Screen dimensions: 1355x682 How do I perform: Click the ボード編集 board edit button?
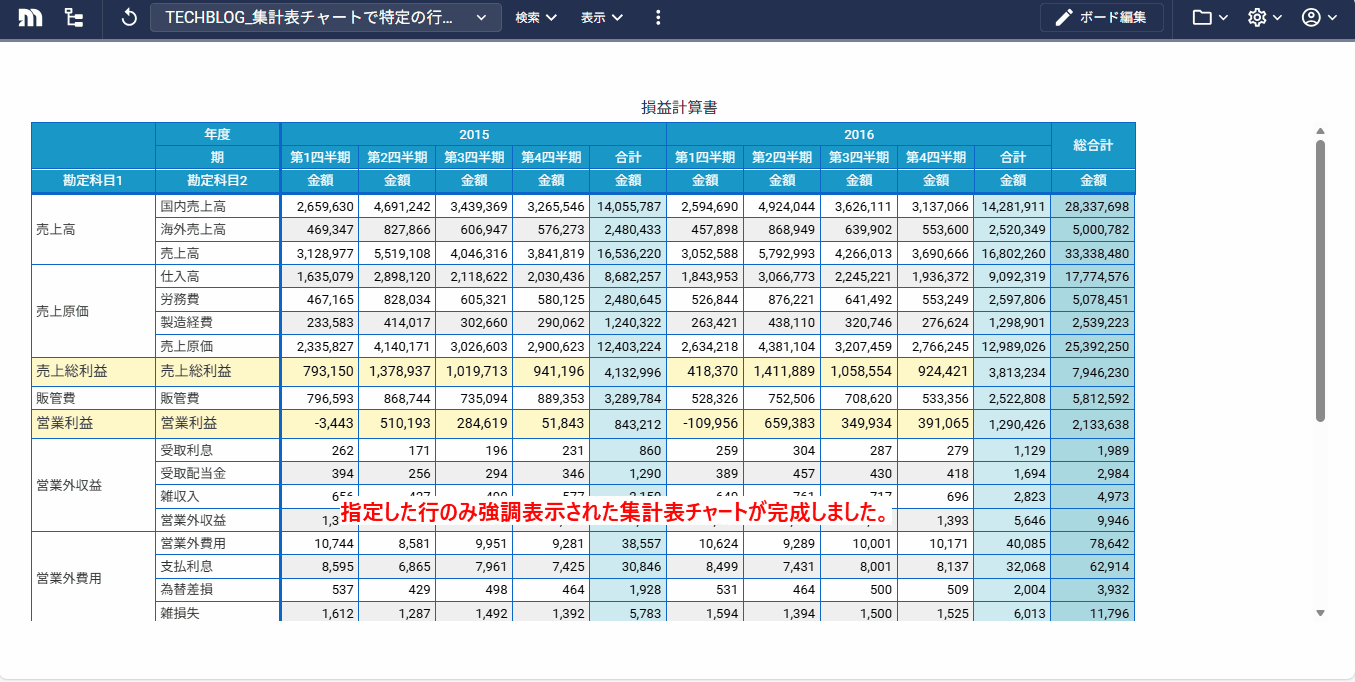pyautogui.click(x=1101, y=17)
